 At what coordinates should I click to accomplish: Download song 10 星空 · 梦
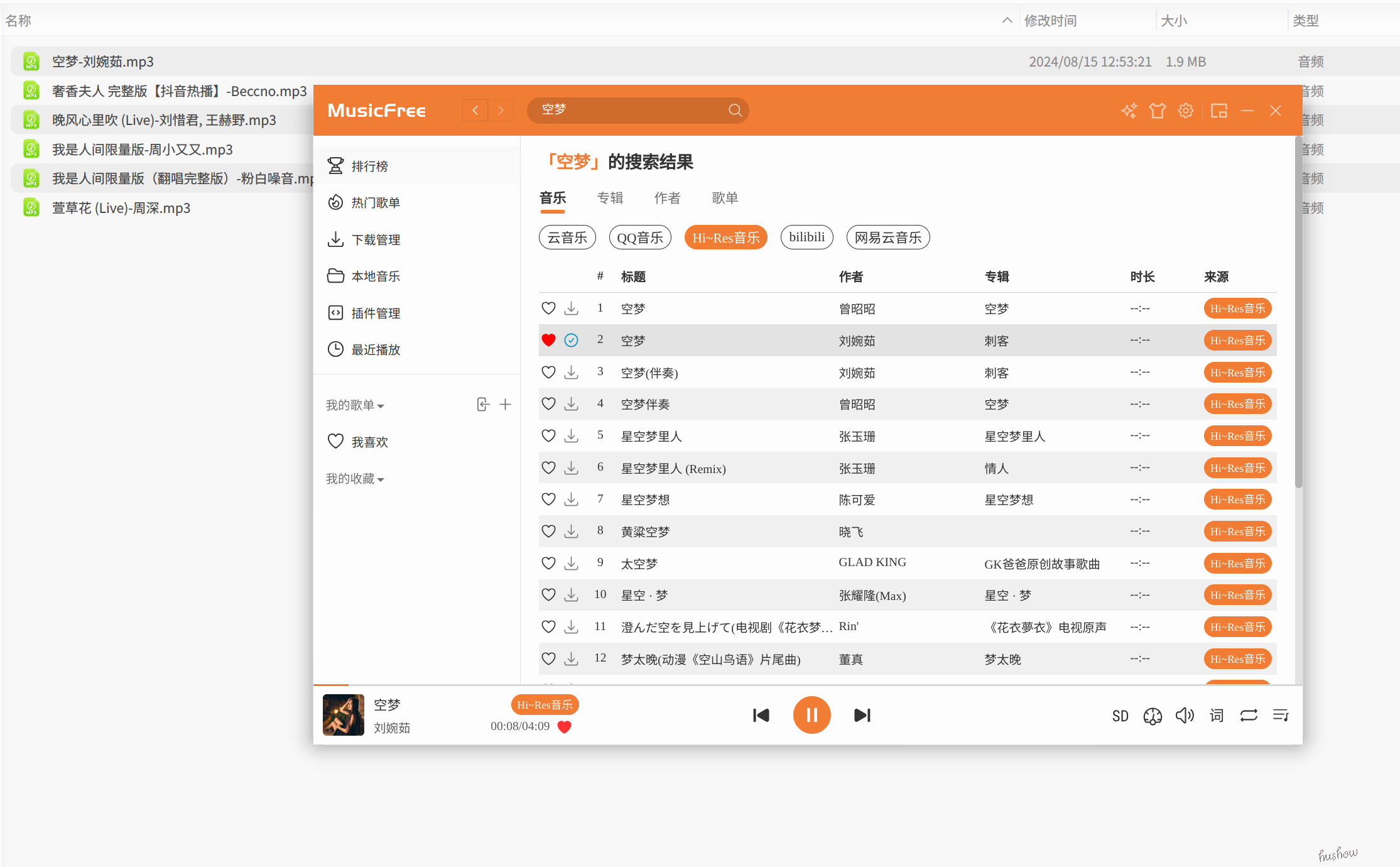point(571,594)
